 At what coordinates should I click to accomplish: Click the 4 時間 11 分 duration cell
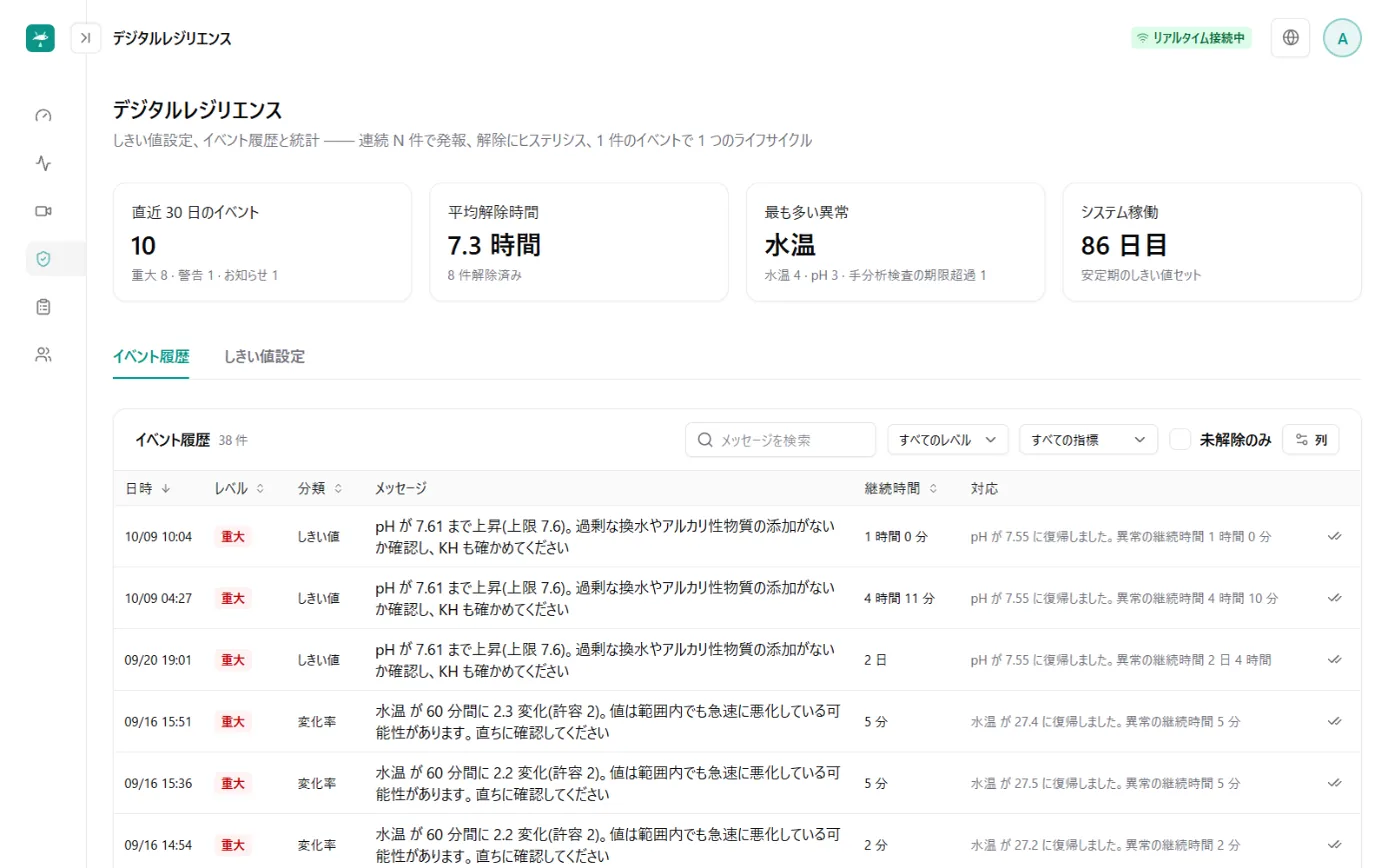click(899, 598)
